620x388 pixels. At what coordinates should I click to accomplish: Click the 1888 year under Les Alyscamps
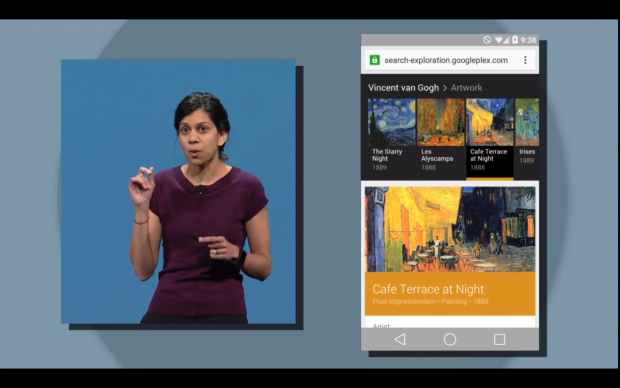click(x=428, y=167)
